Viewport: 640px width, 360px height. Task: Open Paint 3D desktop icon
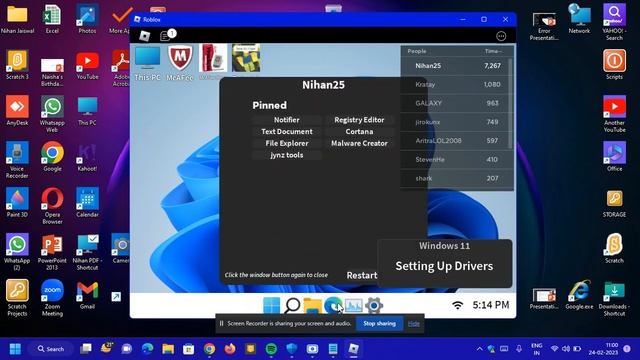(x=17, y=202)
